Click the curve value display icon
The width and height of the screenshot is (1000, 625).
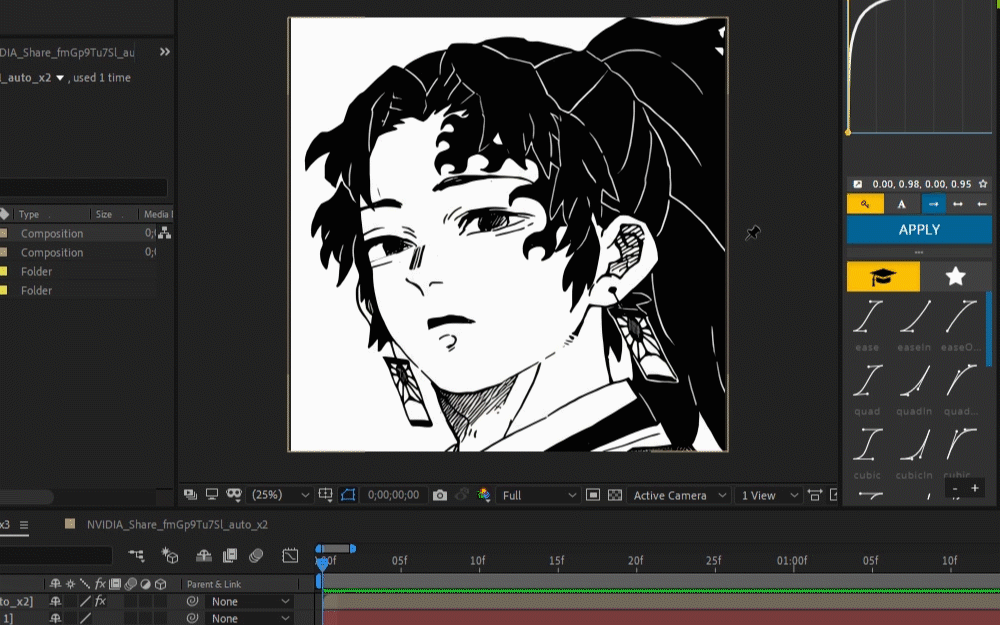[x=858, y=184]
